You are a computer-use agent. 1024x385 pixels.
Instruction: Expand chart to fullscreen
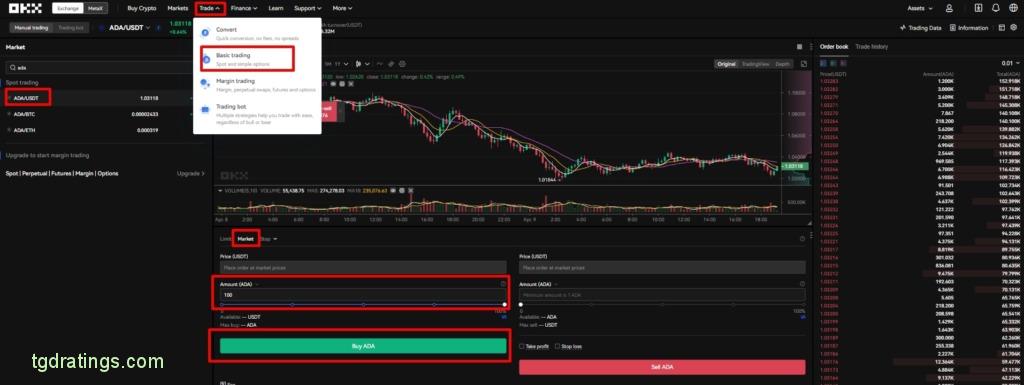804,64
